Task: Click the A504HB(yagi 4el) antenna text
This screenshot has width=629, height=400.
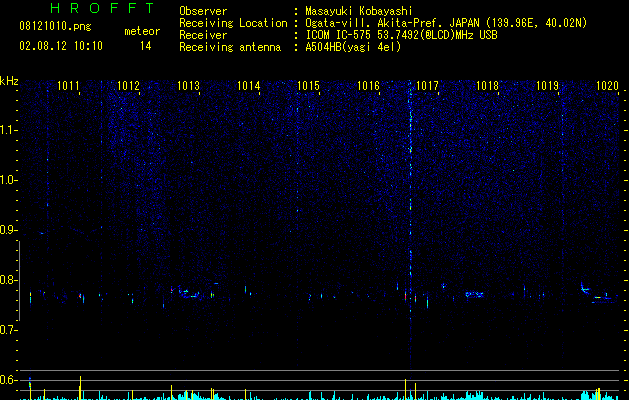Action: click(x=353, y=47)
